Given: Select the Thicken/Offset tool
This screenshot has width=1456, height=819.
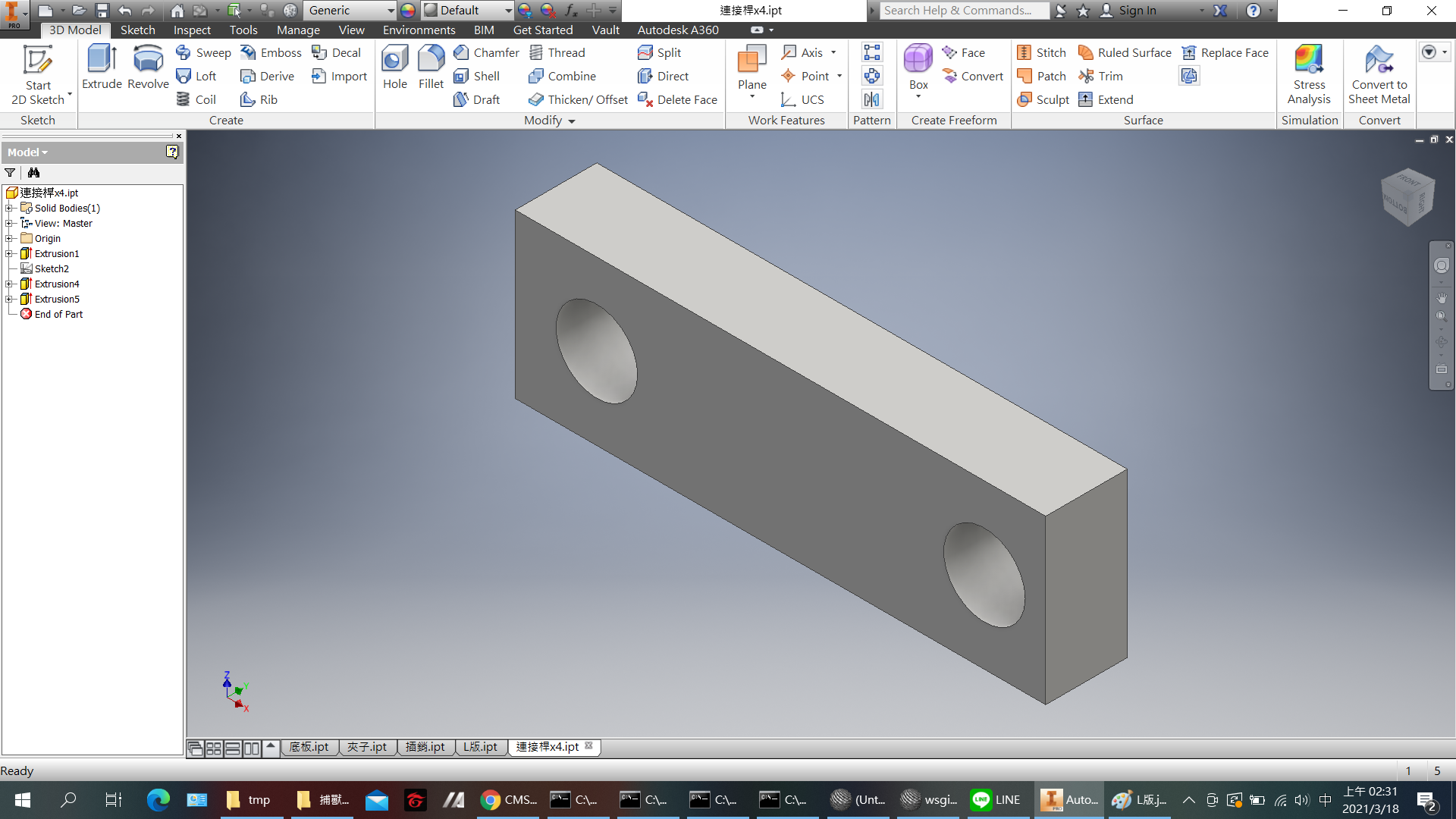Looking at the screenshot, I should pyautogui.click(x=578, y=99).
